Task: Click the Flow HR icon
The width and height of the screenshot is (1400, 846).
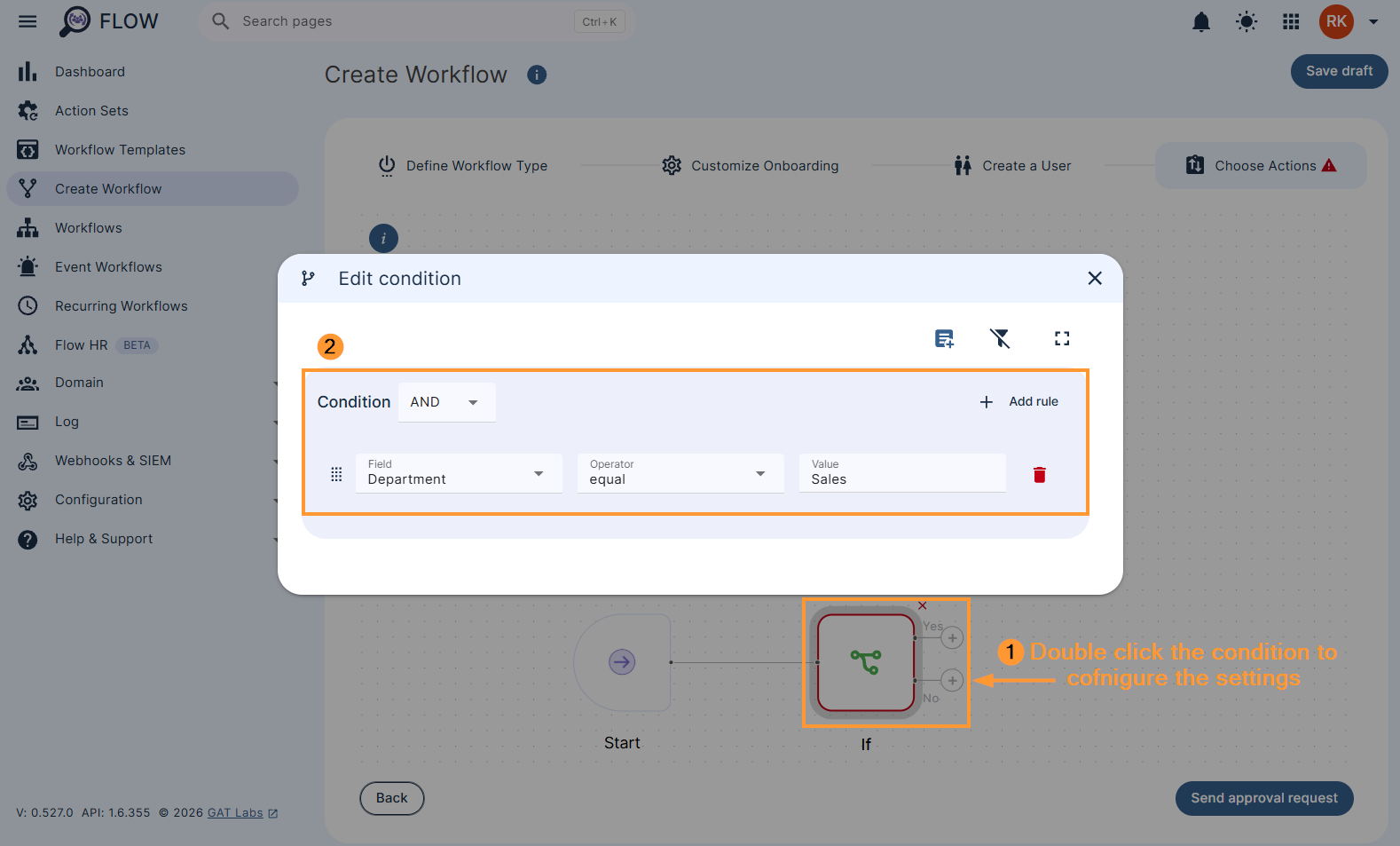Action: click(28, 344)
